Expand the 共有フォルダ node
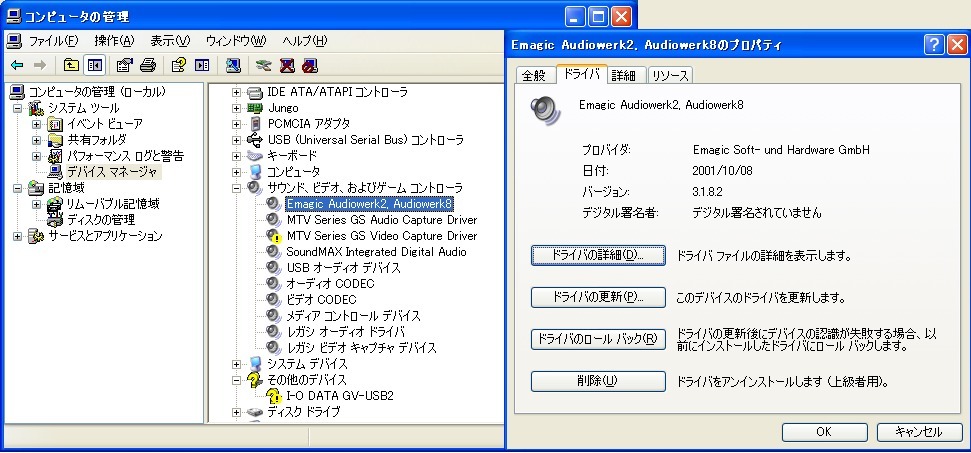 coord(37,140)
